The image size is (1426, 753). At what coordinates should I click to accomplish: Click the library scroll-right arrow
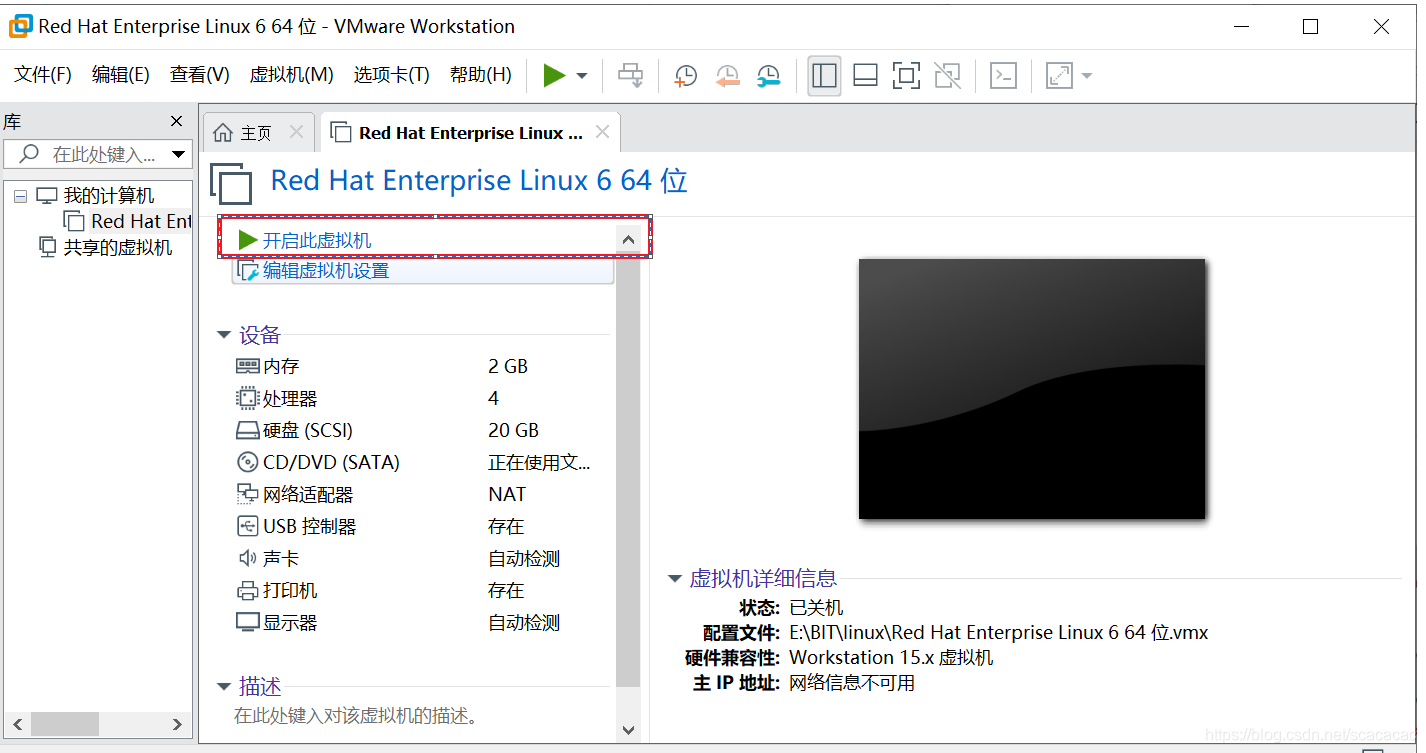tap(177, 724)
